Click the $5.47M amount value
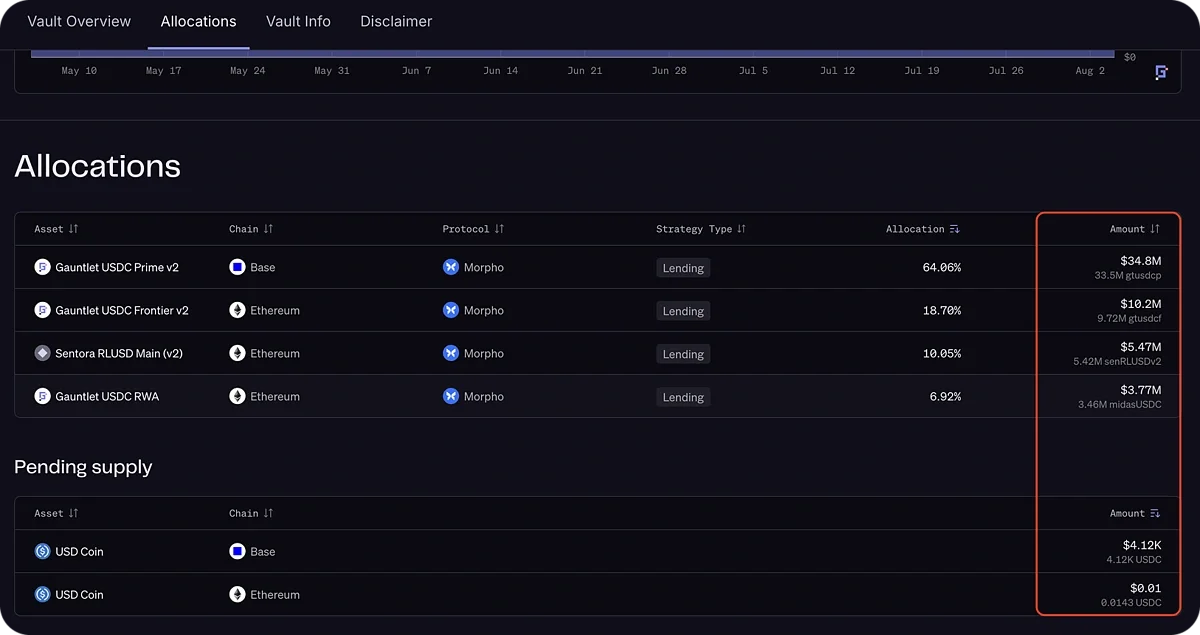Image resolution: width=1200 pixels, height=635 pixels. pos(1141,347)
